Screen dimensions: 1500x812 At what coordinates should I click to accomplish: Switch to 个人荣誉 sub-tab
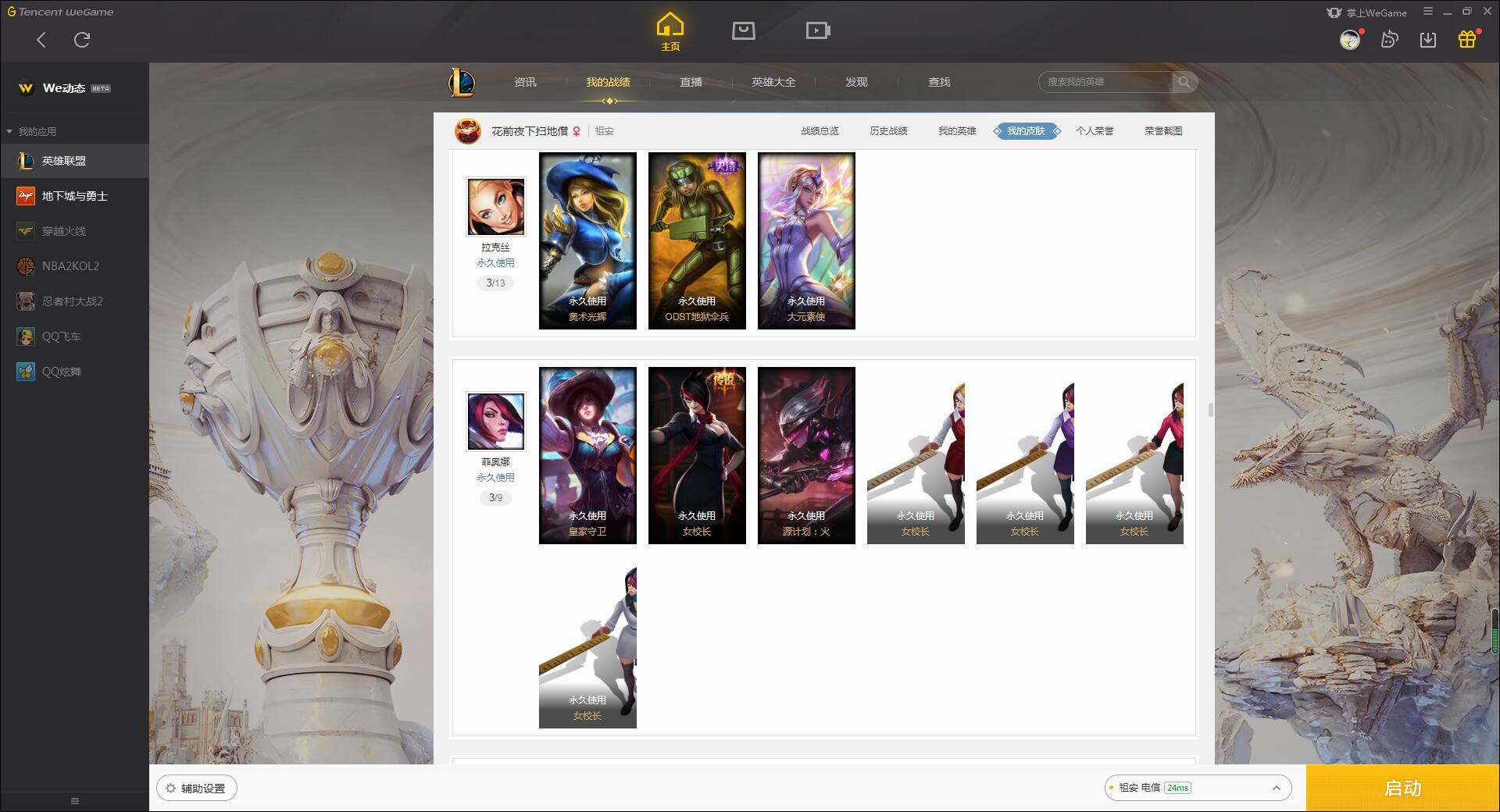1095,131
